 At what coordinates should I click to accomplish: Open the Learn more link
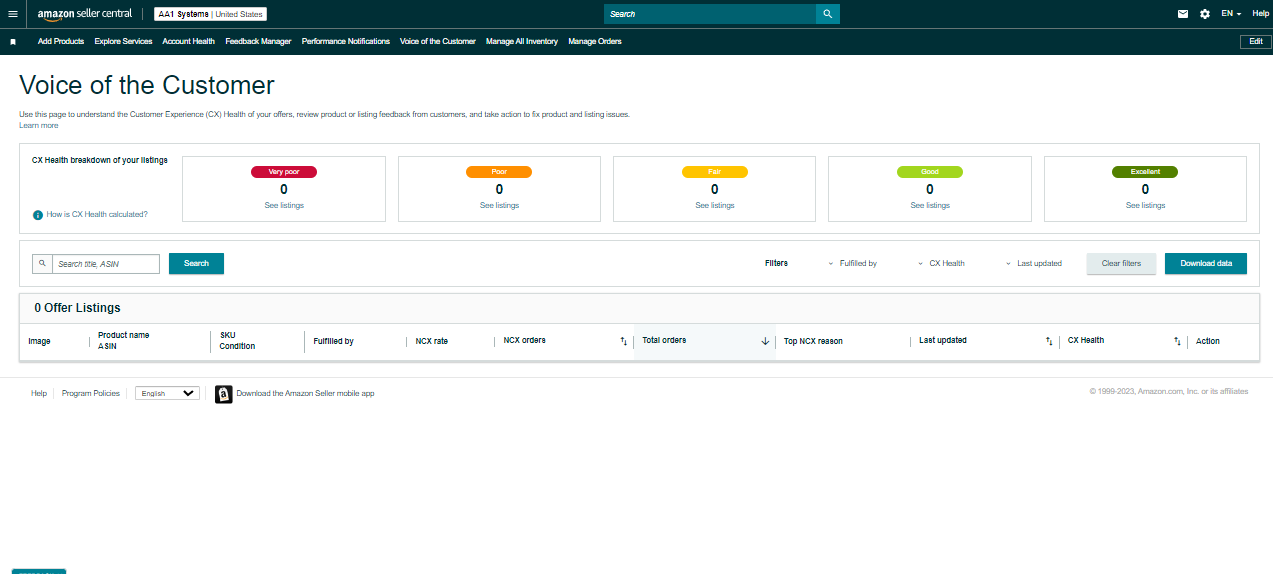coord(39,126)
